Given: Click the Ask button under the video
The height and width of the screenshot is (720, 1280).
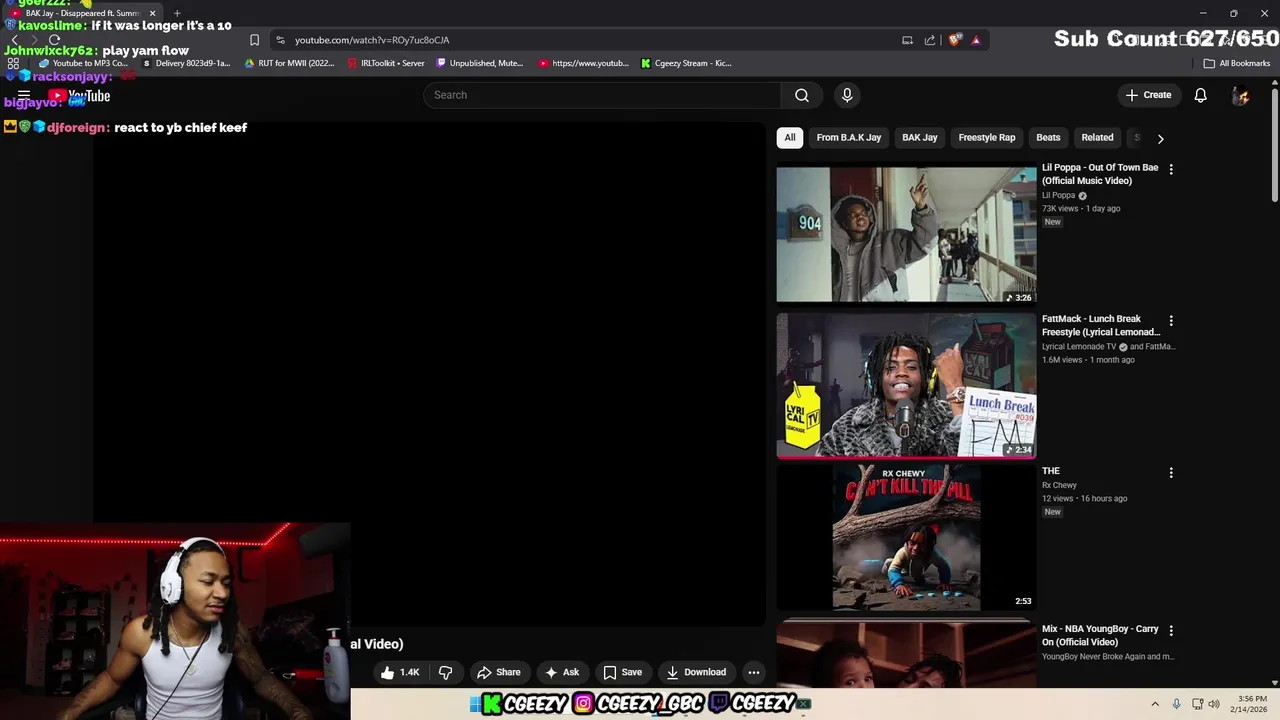Looking at the screenshot, I should pyautogui.click(x=562, y=672).
